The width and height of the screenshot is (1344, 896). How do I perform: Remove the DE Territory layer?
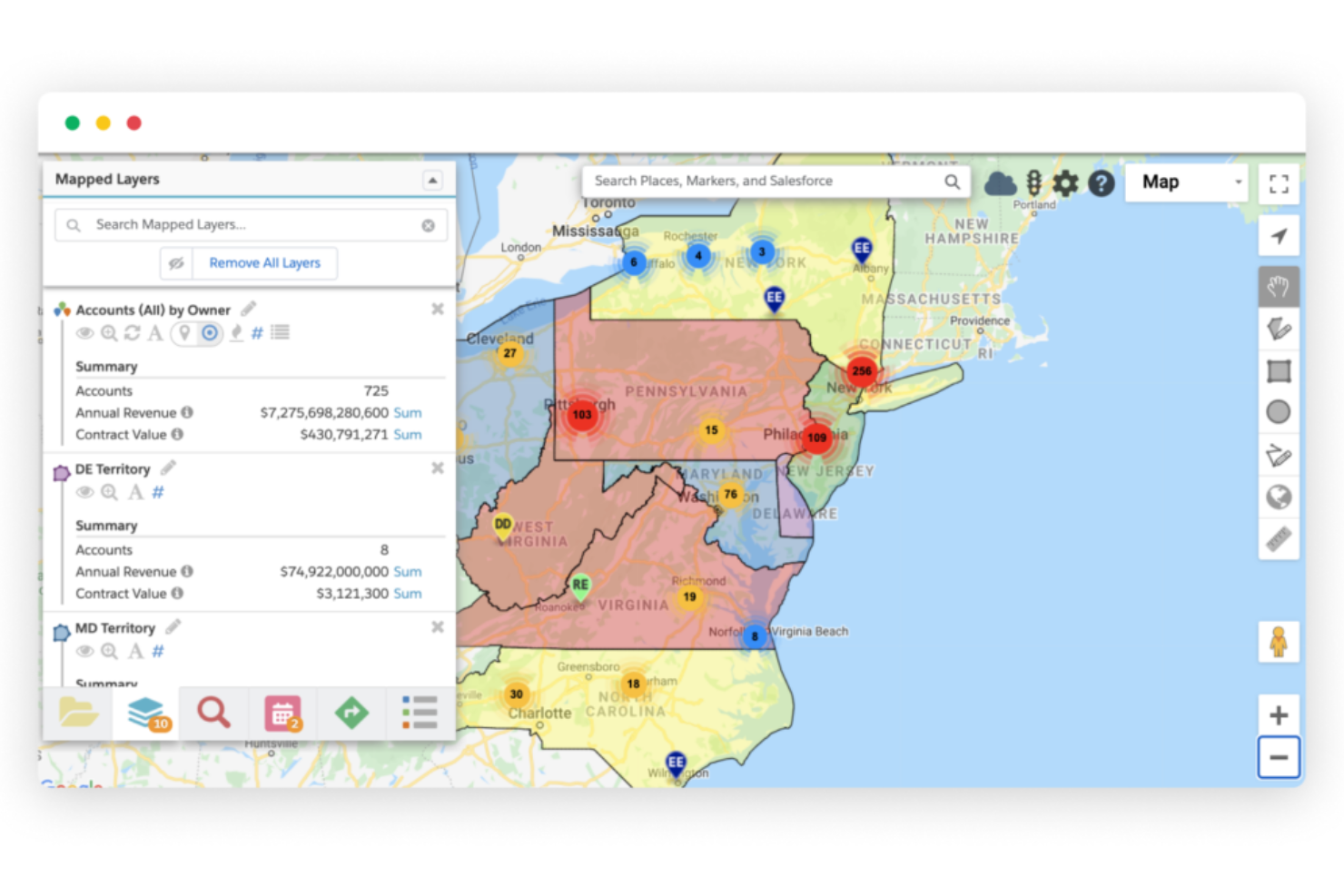click(x=438, y=468)
